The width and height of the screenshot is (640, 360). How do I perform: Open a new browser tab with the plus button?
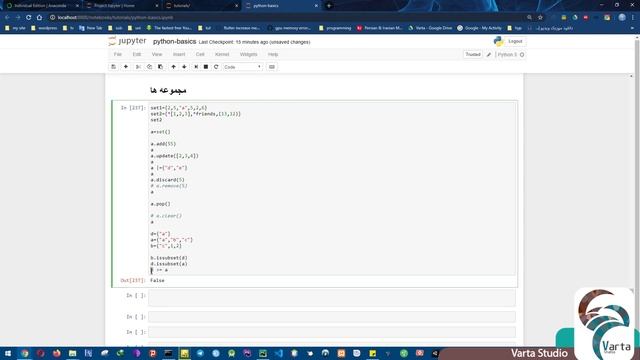pyautogui.click(x=329, y=6)
